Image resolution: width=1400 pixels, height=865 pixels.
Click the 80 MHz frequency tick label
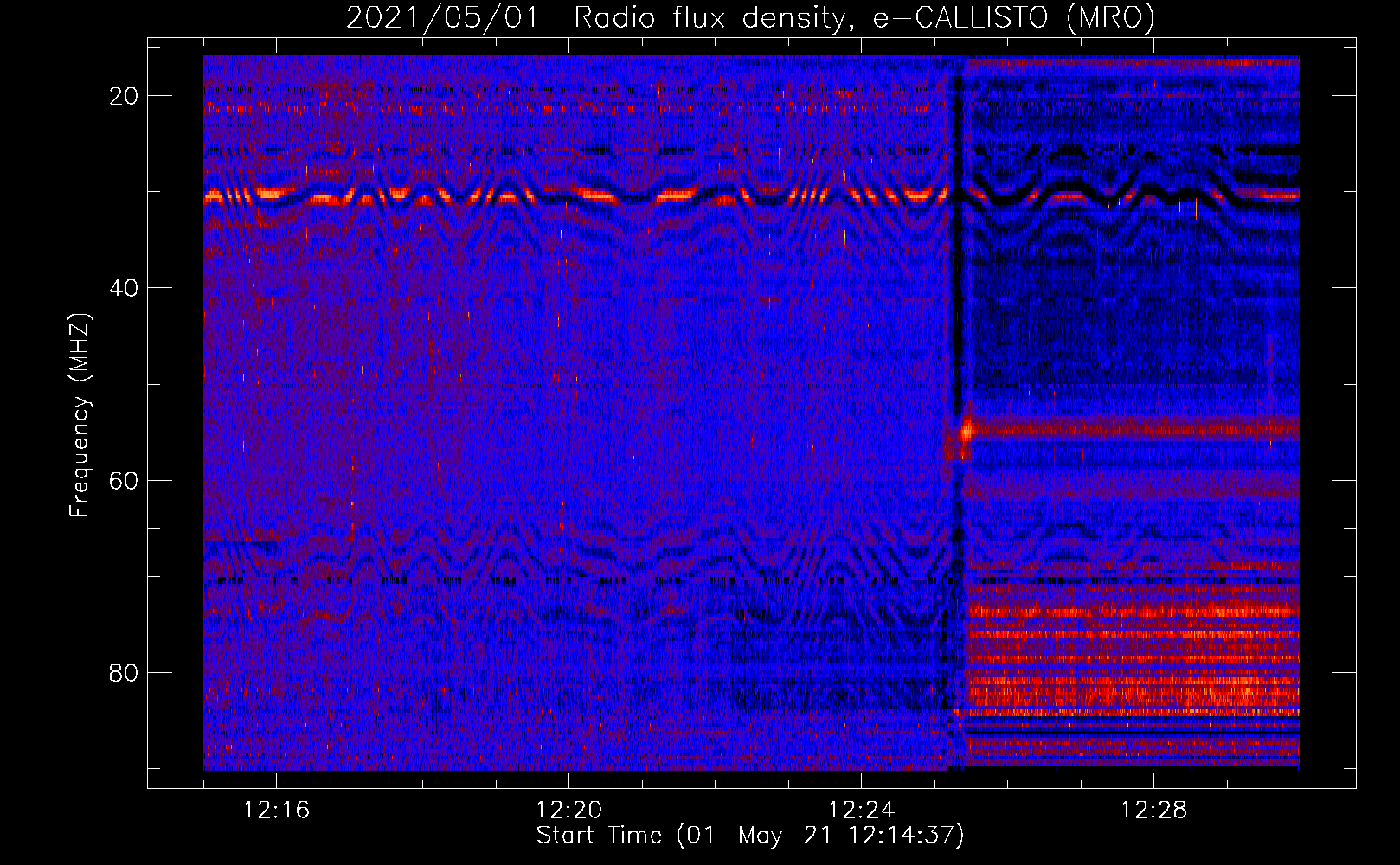(x=124, y=672)
